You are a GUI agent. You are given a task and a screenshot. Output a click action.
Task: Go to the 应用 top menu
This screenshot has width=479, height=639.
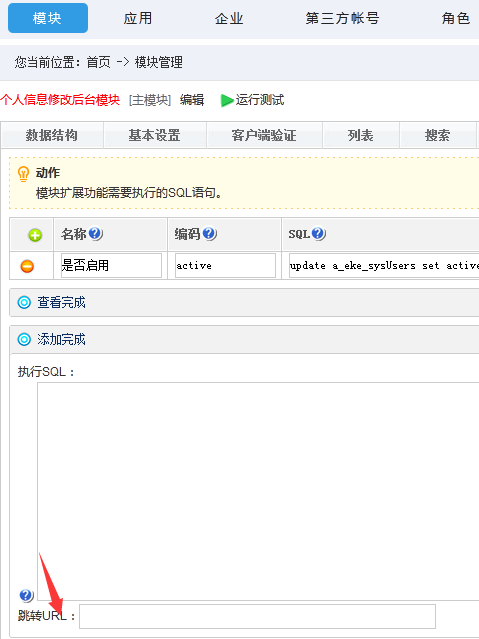[138, 18]
